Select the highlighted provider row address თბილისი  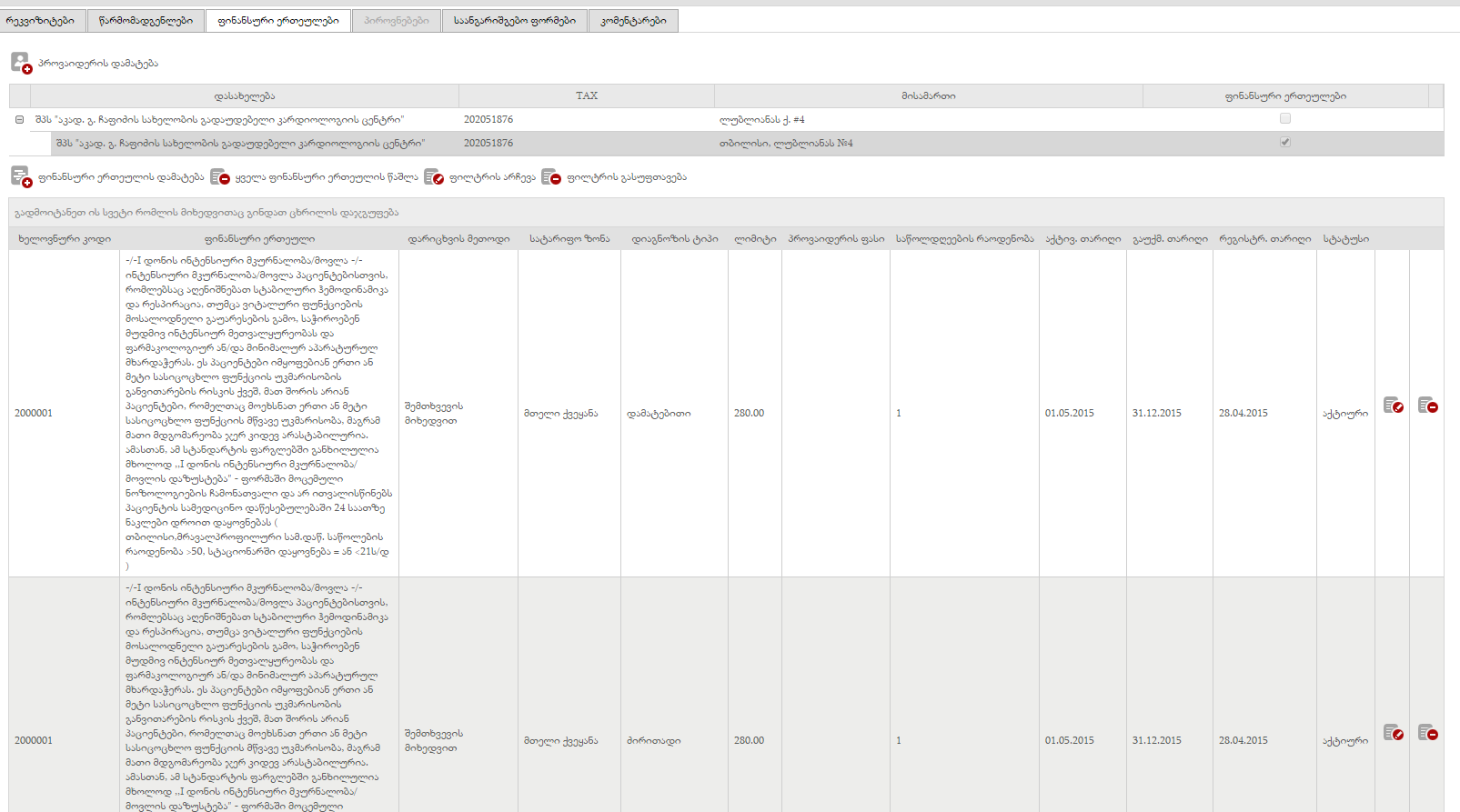[x=786, y=144]
